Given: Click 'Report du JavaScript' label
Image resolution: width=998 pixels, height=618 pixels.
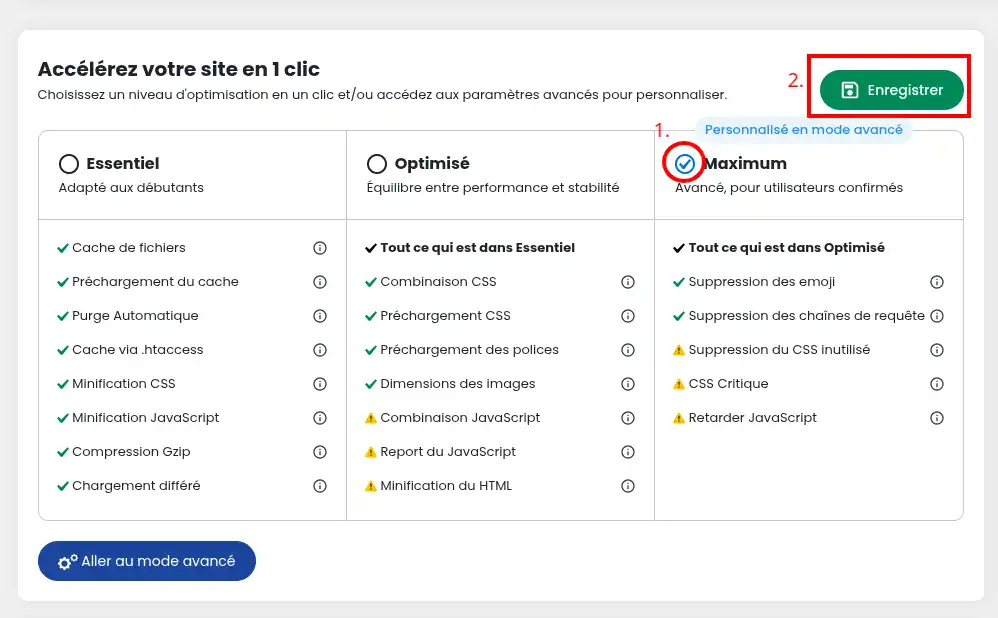Looking at the screenshot, I should coord(448,452).
